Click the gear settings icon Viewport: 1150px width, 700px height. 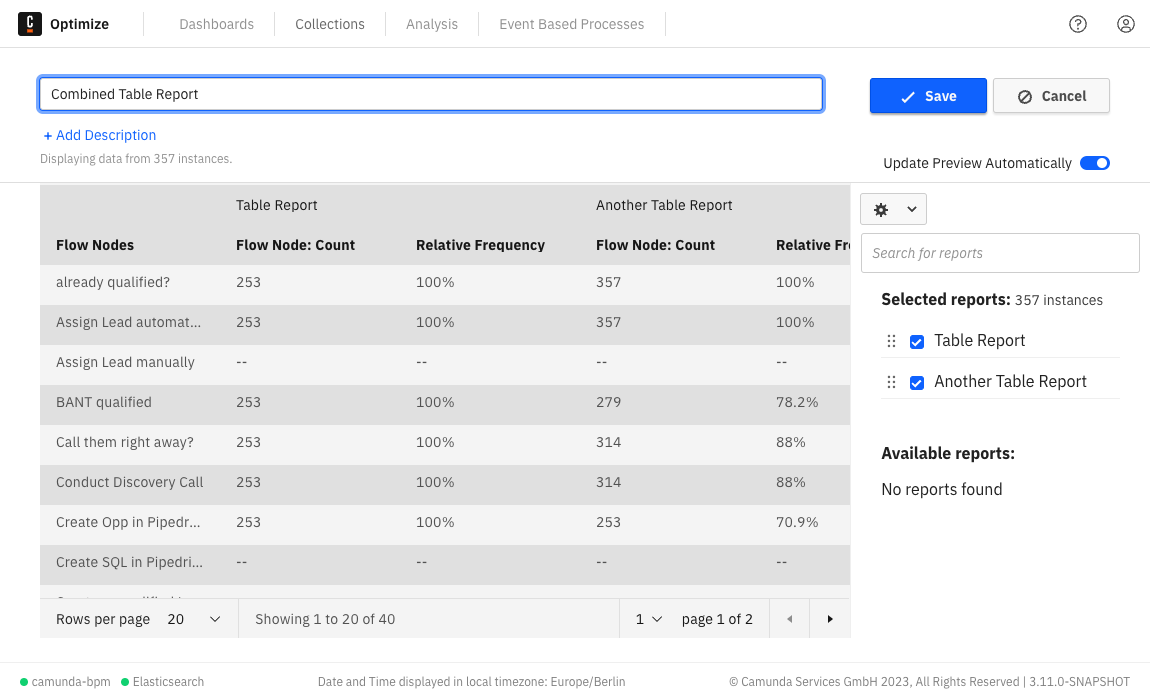pyautogui.click(x=881, y=210)
